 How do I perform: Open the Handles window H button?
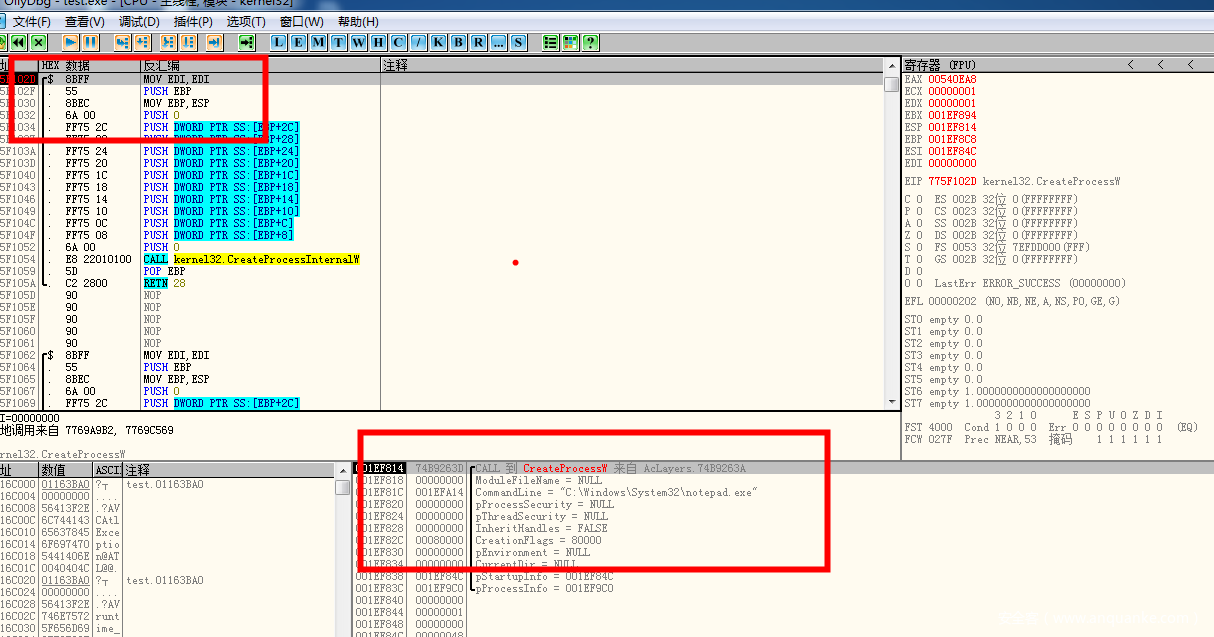click(378, 42)
